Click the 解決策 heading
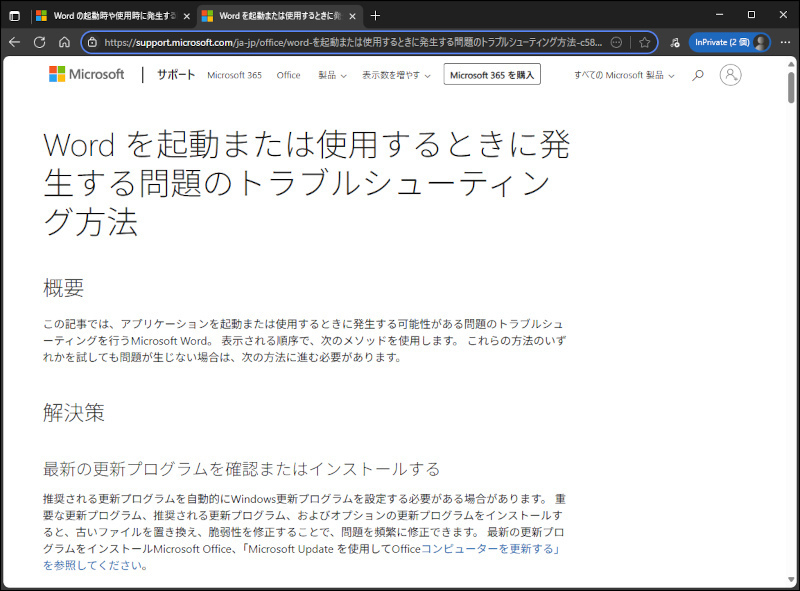This screenshot has height=591, width=800. [x=73, y=412]
